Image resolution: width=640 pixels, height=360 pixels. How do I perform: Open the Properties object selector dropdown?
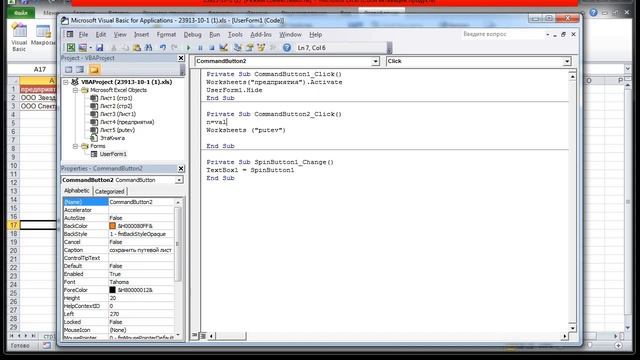pyautogui.click(x=179, y=180)
